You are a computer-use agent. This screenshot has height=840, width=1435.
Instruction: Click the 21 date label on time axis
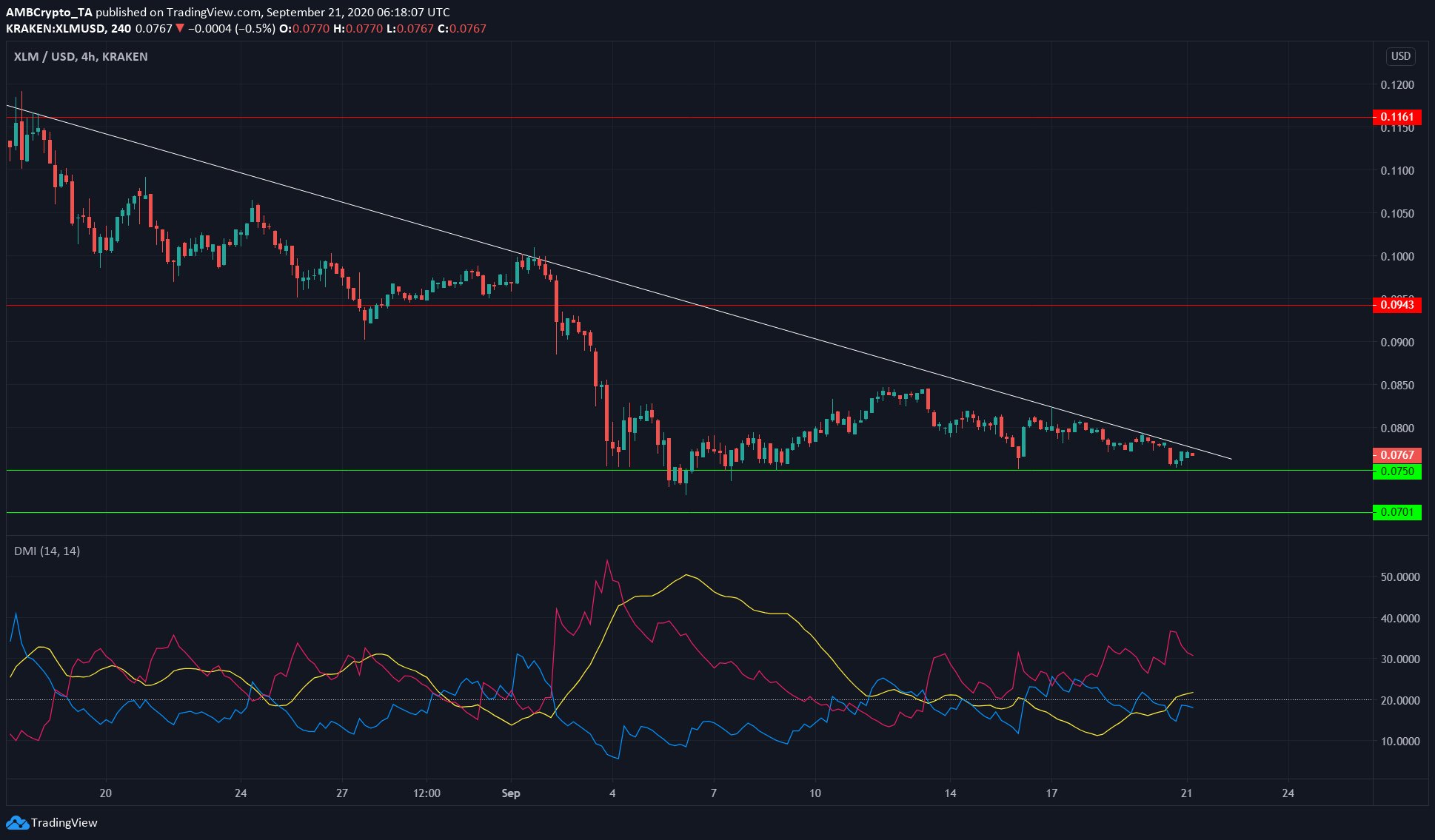[1186, 793]
